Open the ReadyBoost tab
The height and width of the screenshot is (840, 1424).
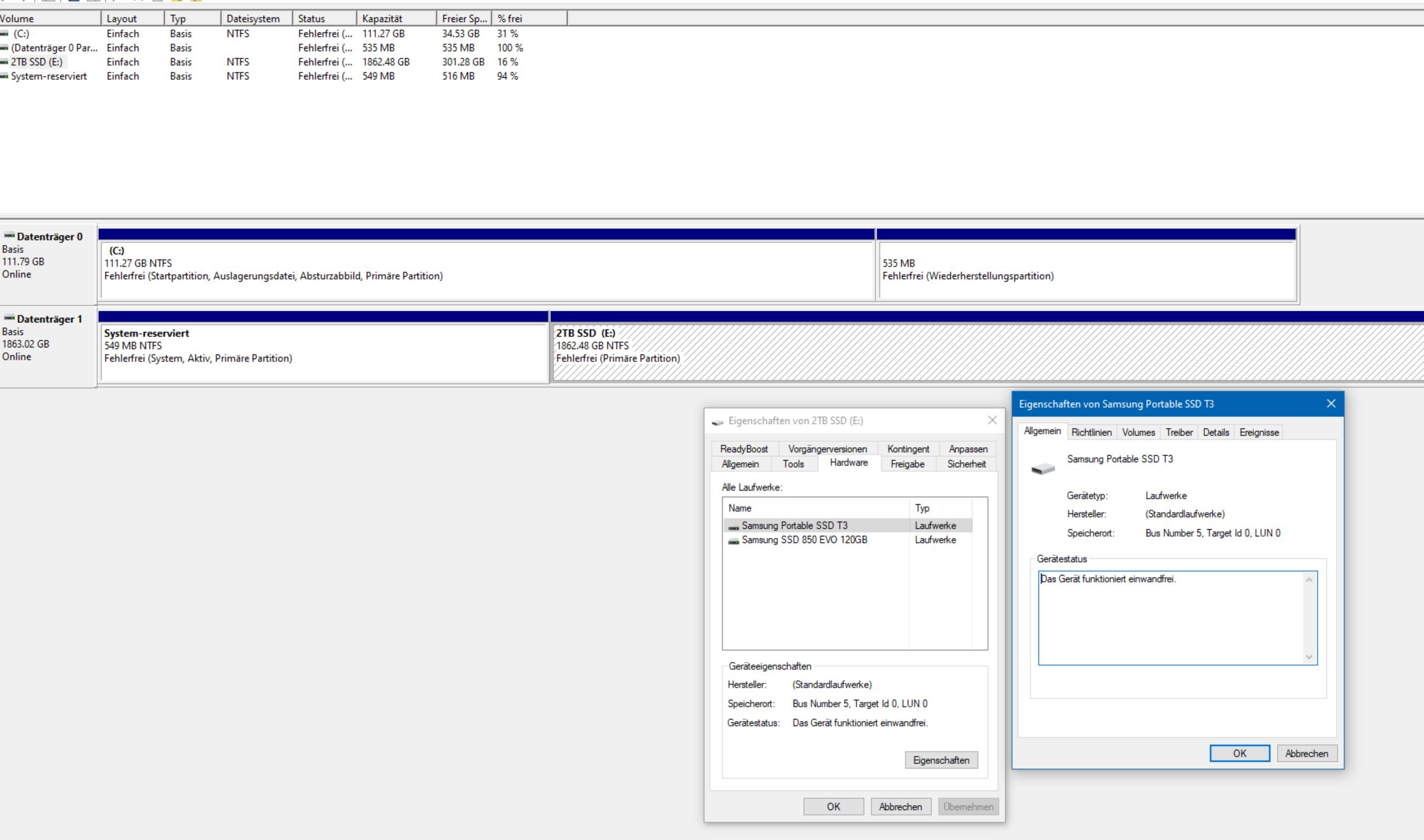click(x=744, y=449)
